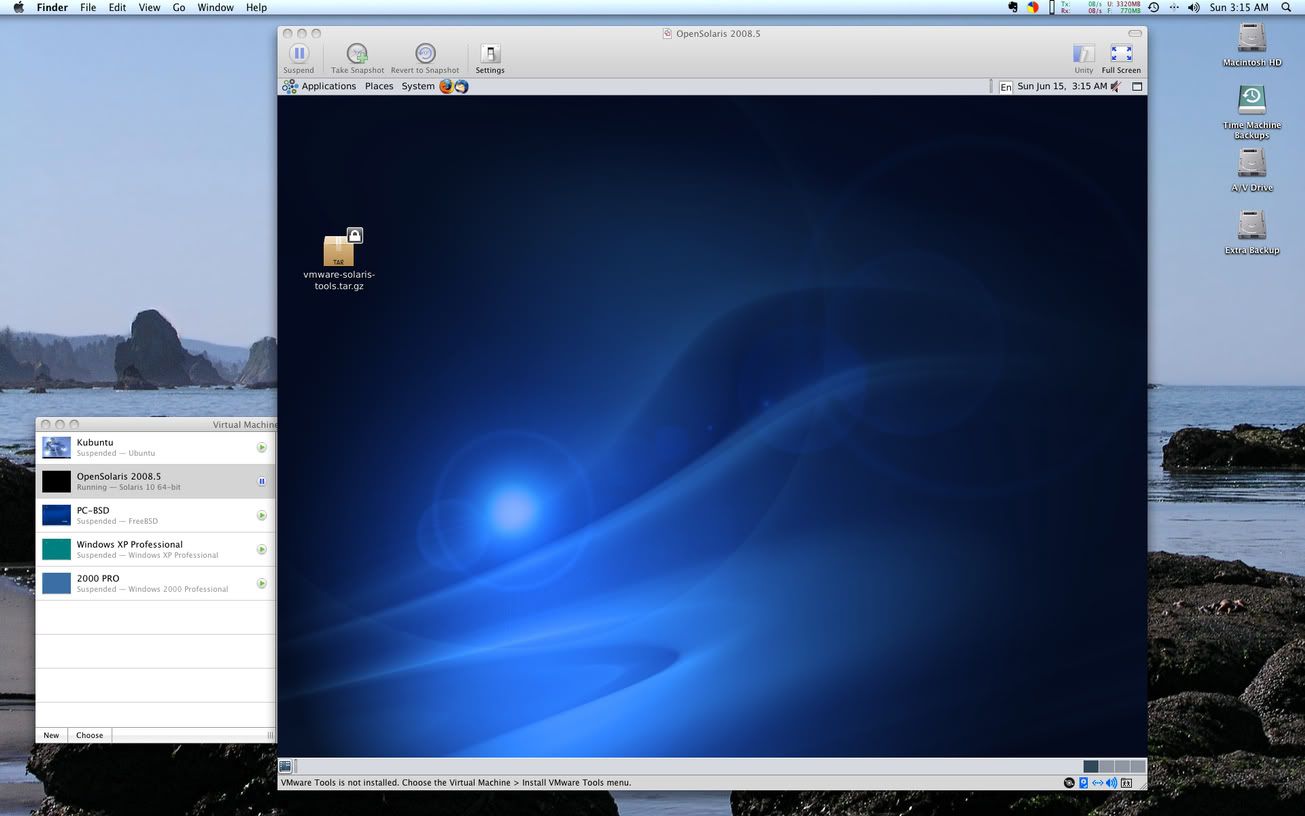
Task: Start the Windows XP Professional VM
Action: coord(261,549)
